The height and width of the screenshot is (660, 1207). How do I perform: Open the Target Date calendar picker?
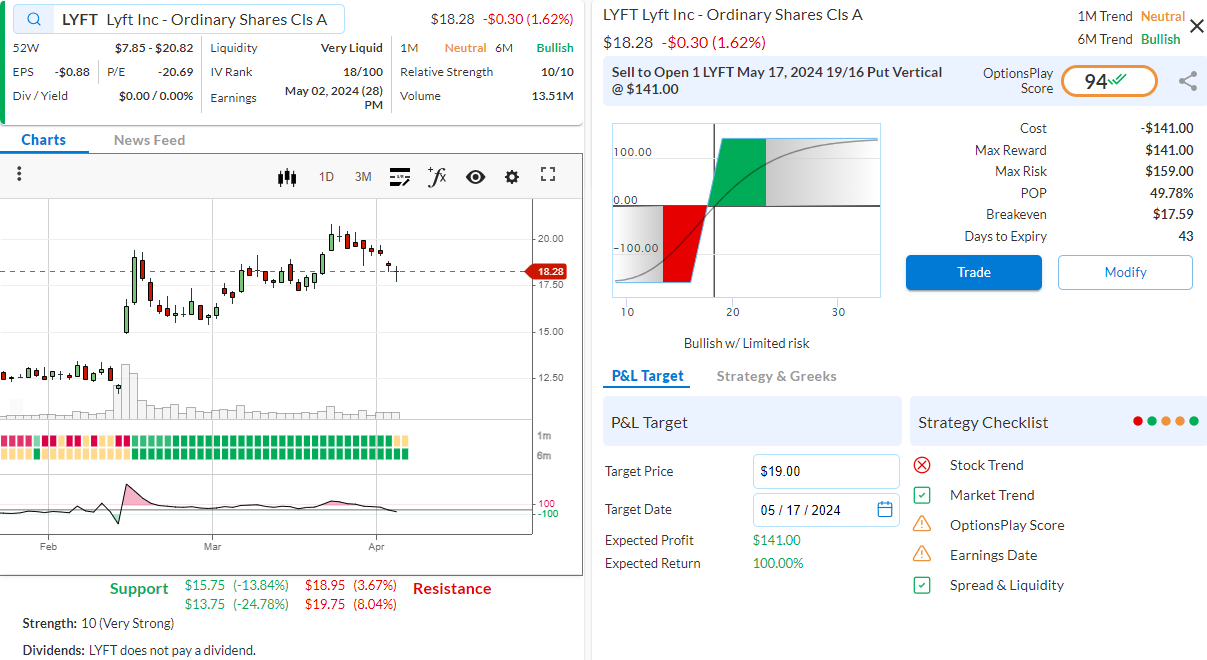click(884, 510)
